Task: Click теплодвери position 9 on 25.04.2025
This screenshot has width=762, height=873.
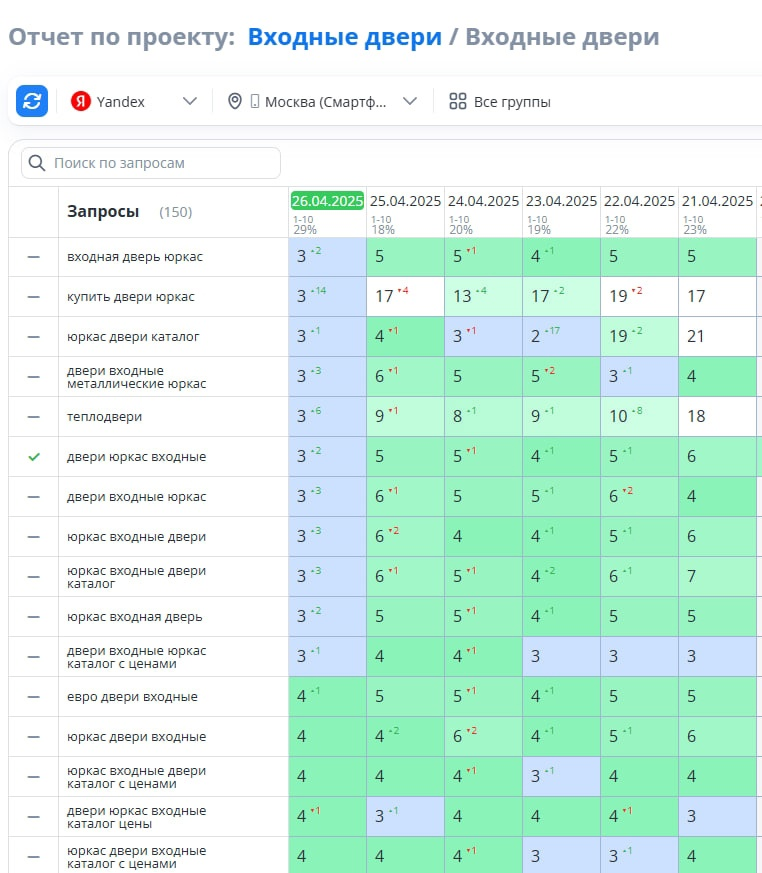Action: pos(405,416)
